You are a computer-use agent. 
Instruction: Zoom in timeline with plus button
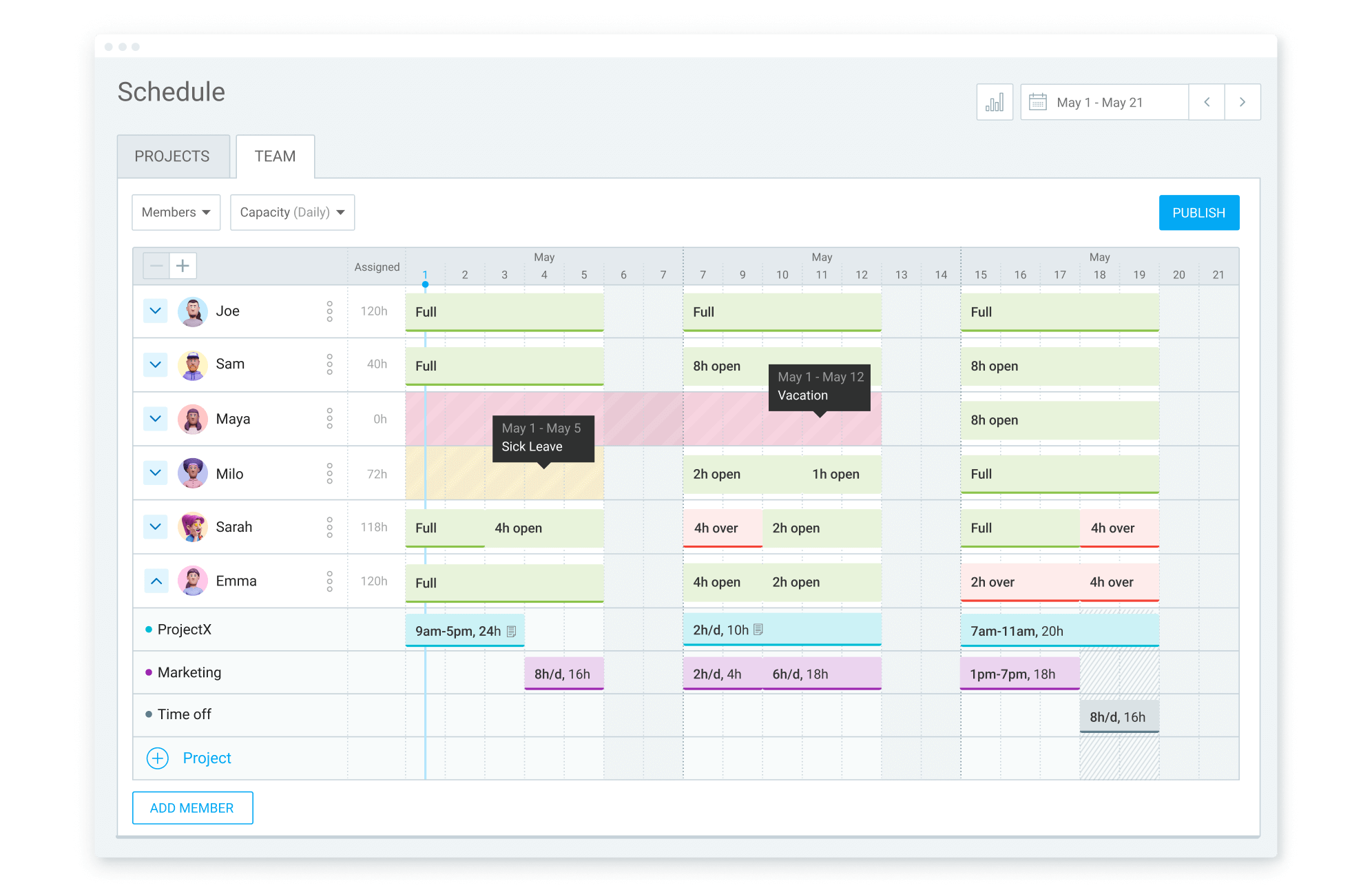183,266
